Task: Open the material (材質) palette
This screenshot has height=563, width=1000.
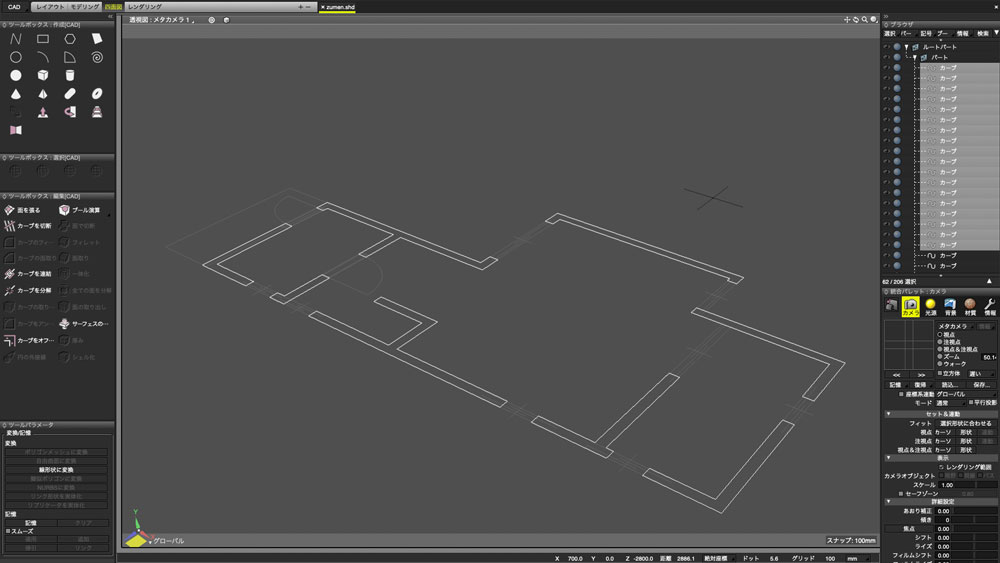Action: pyautogui.click(x=970, y=307)
